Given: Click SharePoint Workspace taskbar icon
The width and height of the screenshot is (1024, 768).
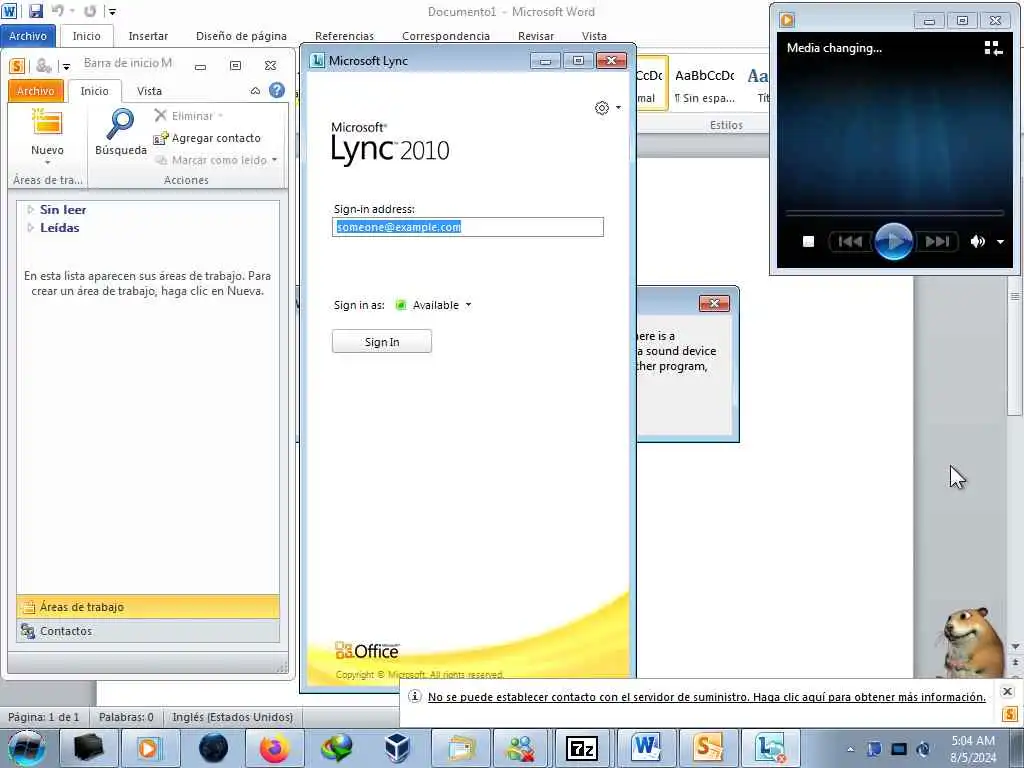Looking at the screenshot, I should tap(708, 748).
